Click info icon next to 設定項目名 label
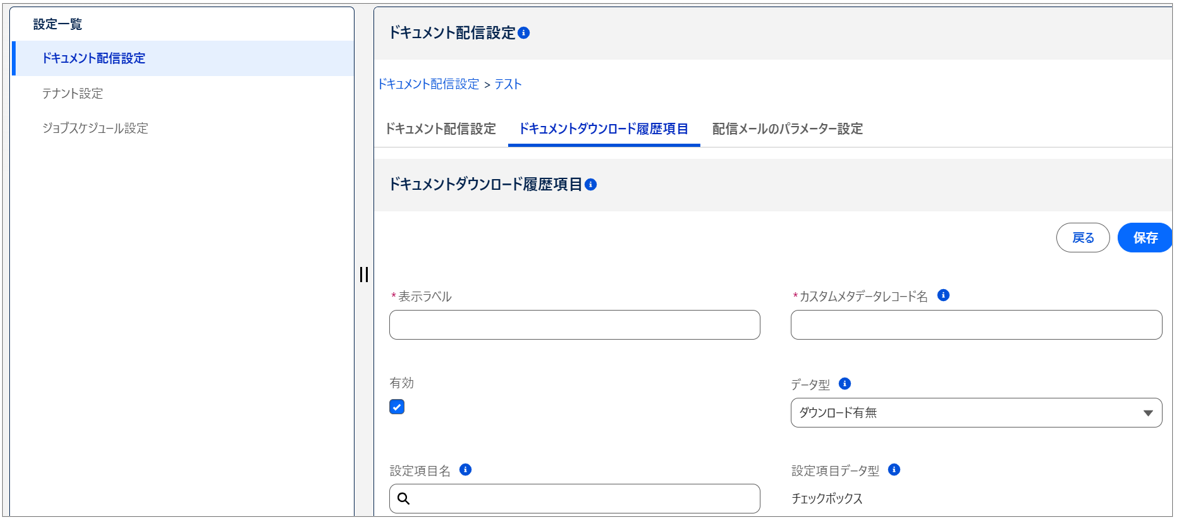Screen dimensions: 1179x525 [465, 470]
